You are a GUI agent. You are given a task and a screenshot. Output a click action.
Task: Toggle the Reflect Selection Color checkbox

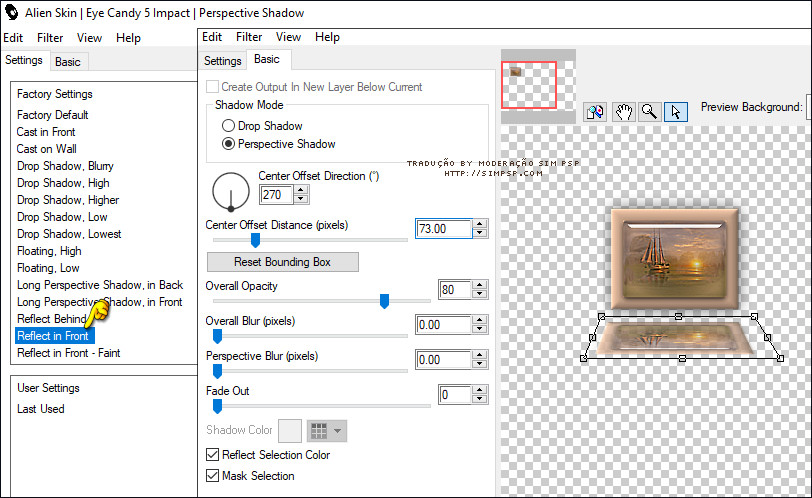pyautogui.click(x=212, y=455)
